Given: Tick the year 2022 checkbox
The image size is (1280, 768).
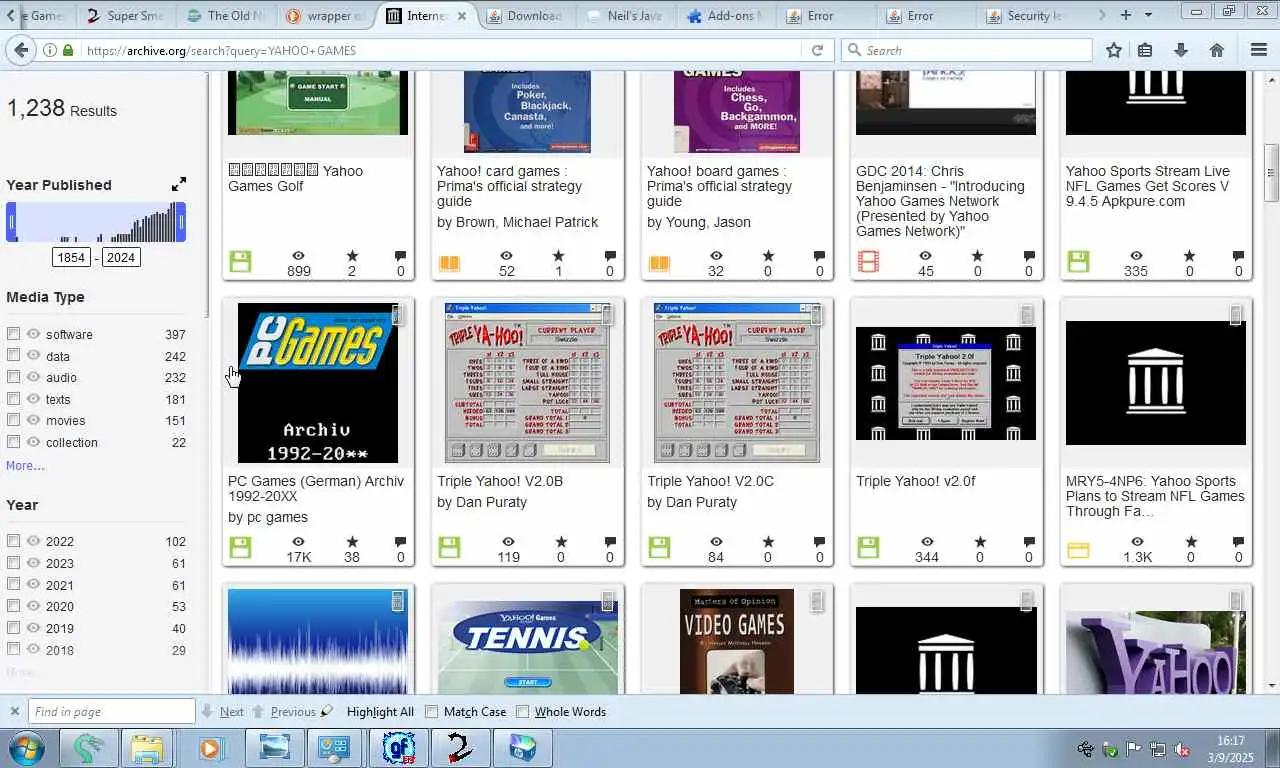Looking at the screenshot, I should 13,541.
